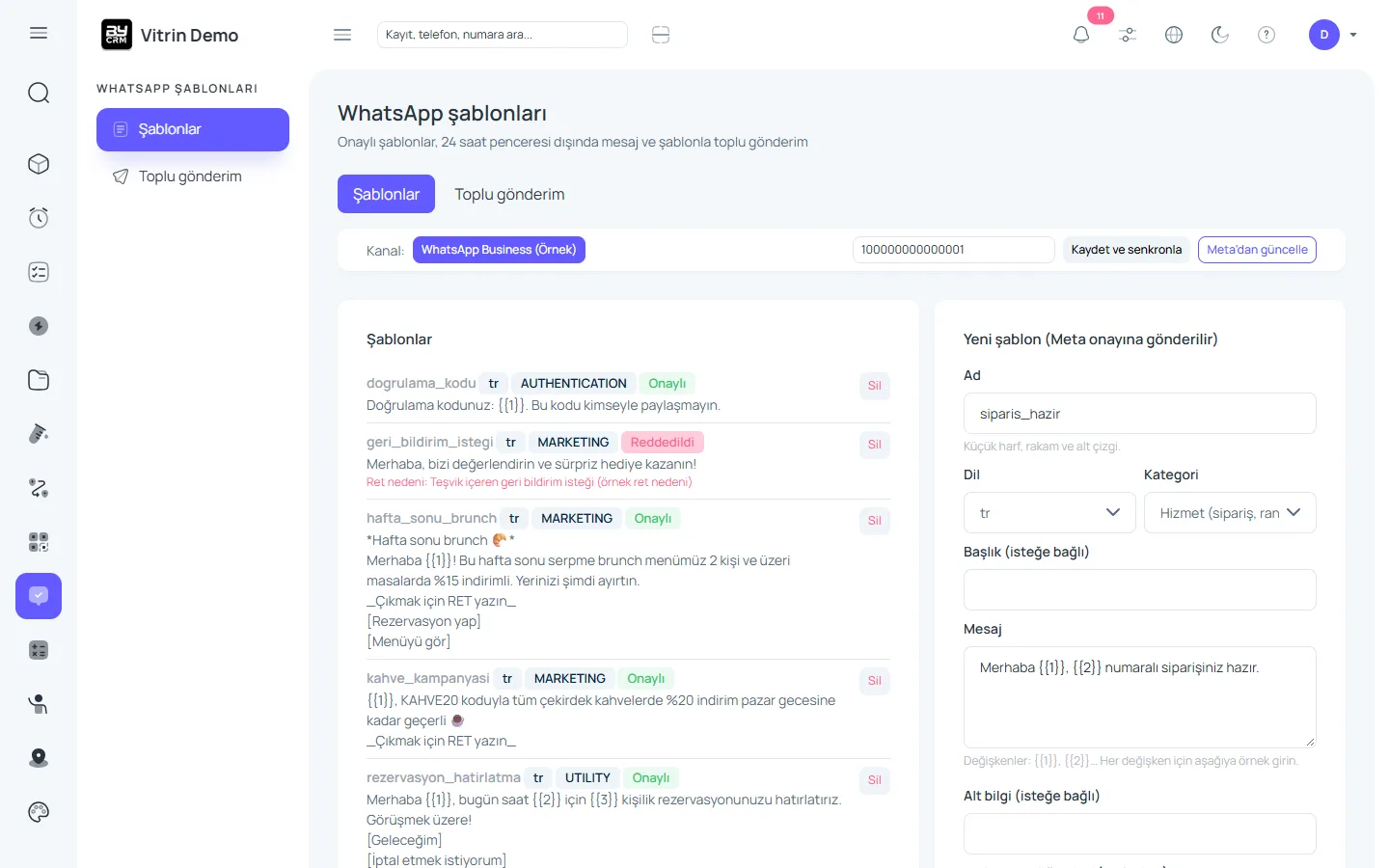
Task: Open the color palette icon in left rail
Action: tap(39, 812)
